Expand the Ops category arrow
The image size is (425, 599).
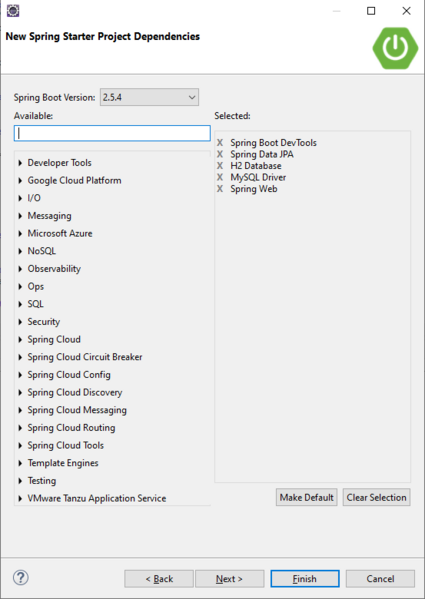20,287
